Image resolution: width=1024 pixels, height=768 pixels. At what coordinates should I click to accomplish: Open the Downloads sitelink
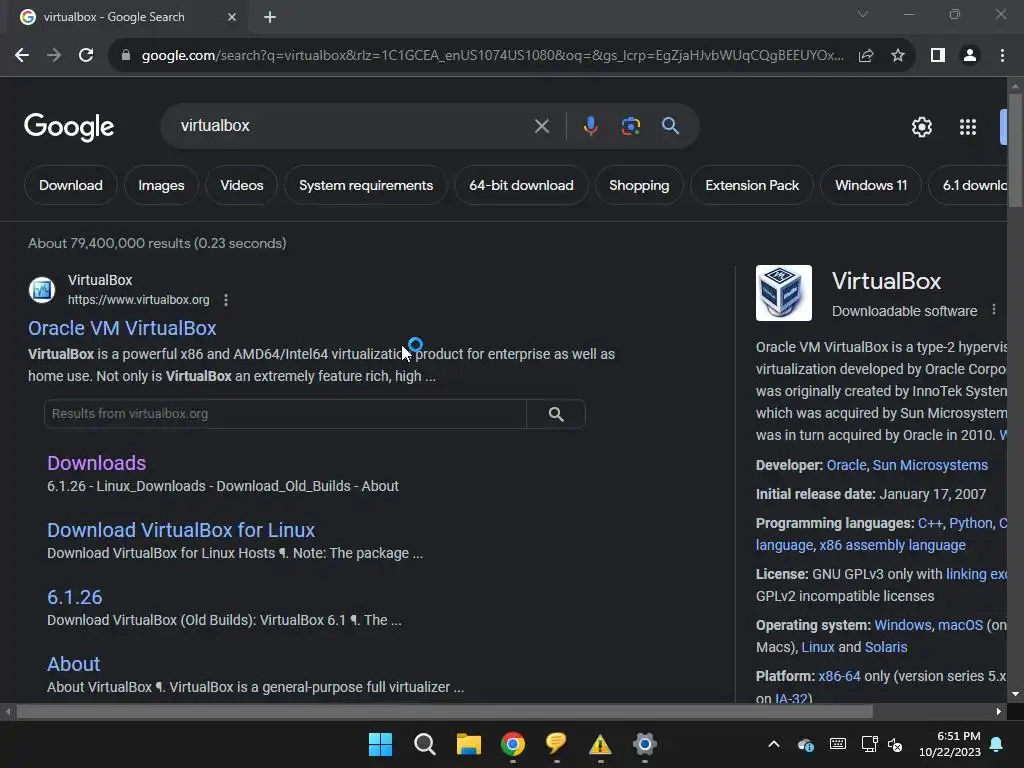(97, 463)
